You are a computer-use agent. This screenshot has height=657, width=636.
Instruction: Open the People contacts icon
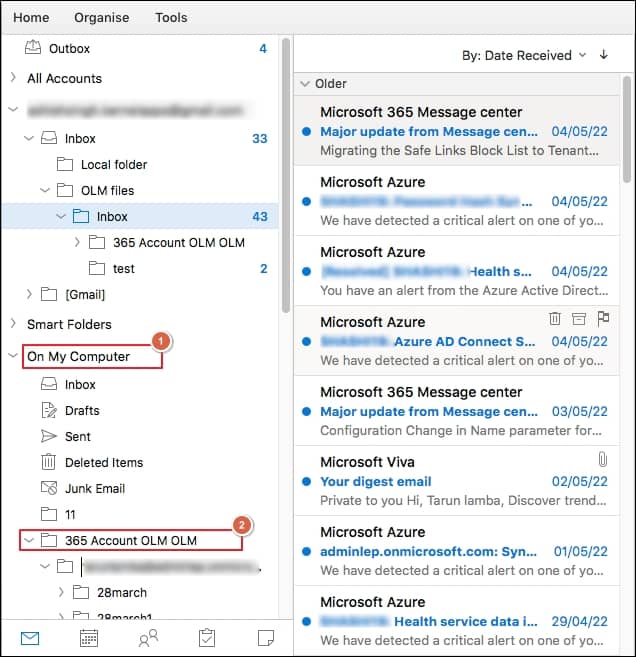tap(148, 638)
